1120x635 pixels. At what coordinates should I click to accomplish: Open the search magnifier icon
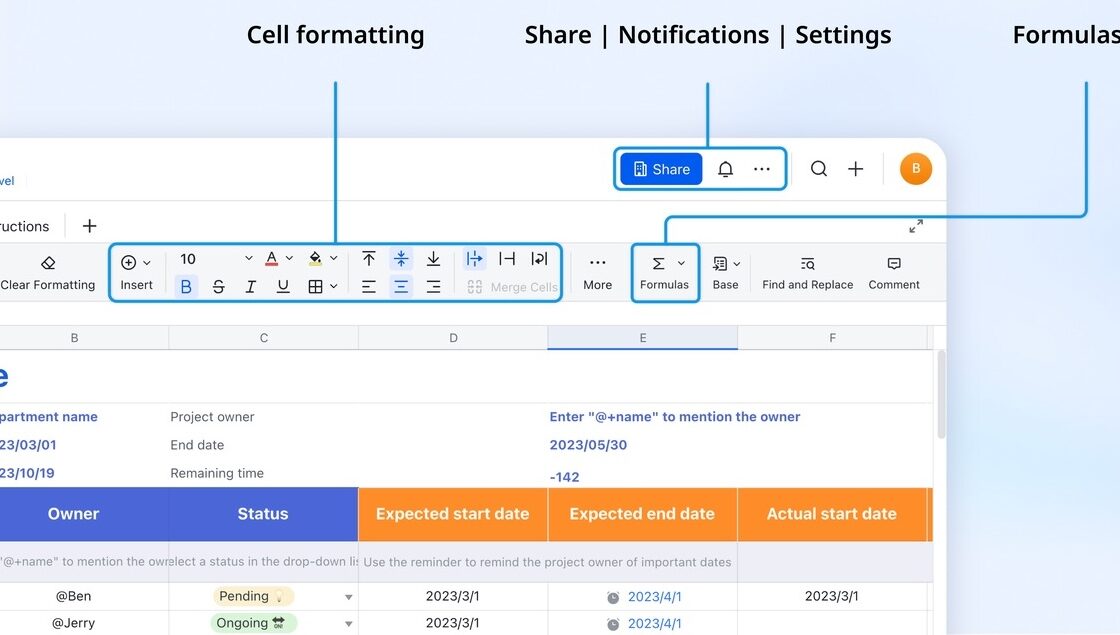[819, 169]
